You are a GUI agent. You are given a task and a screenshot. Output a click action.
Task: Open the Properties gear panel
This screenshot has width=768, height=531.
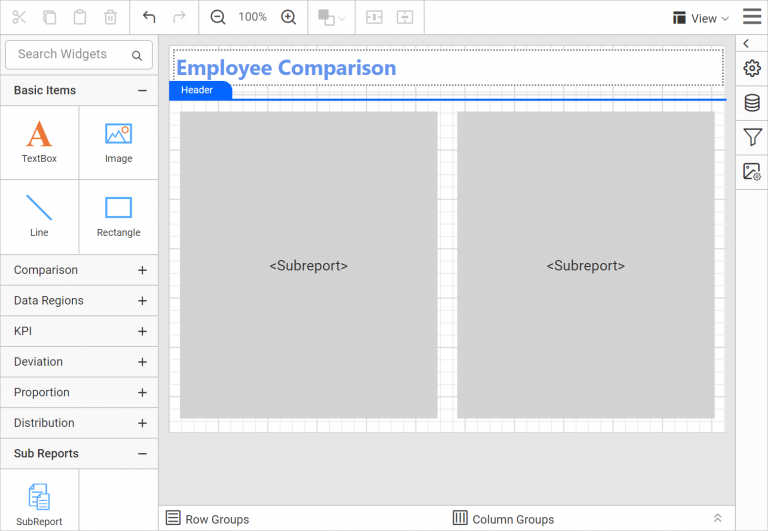coord(752,68)
